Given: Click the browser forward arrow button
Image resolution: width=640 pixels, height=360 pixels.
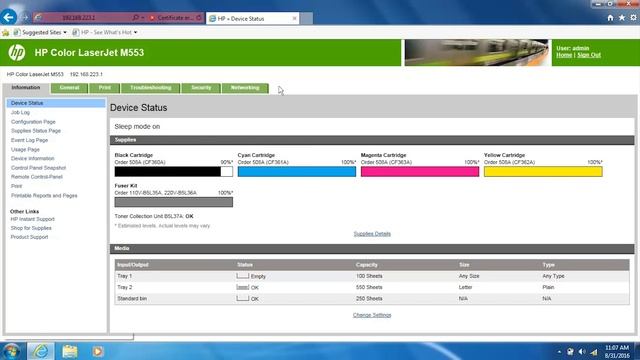Looking at the screenshot, I should click(25, 18).
